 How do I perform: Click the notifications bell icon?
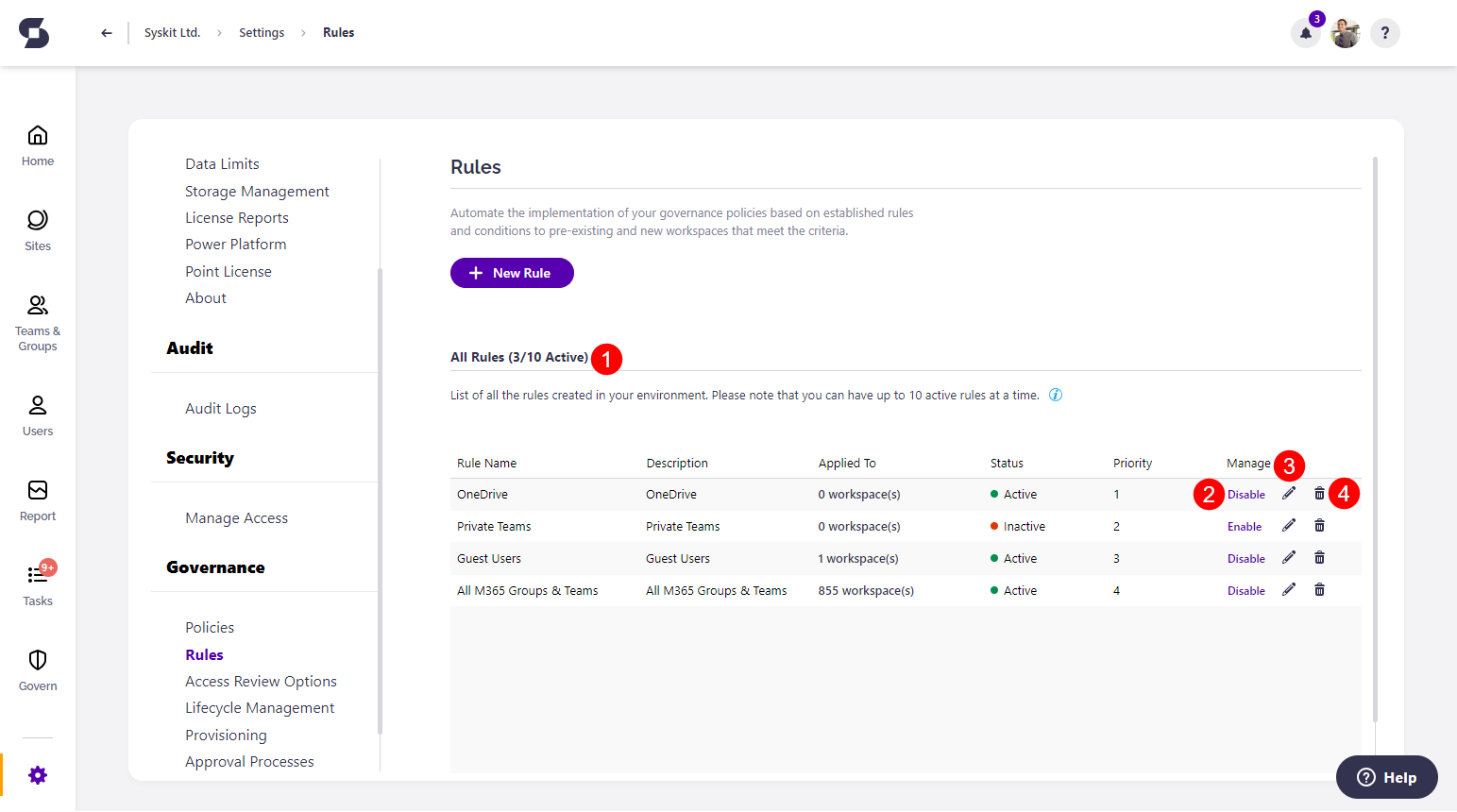1305,33
